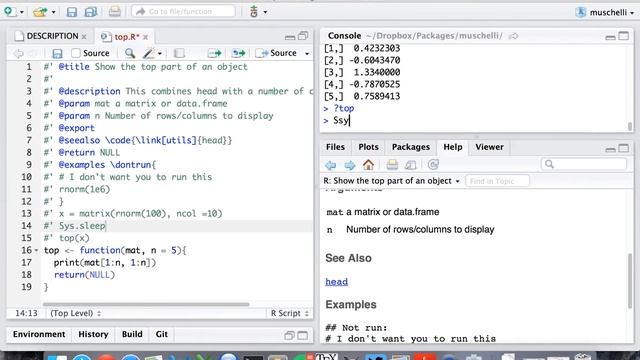Open the (Top Level) scope navigator
Viewport: 640px width, 360px height.
click(x=75, y=313)
